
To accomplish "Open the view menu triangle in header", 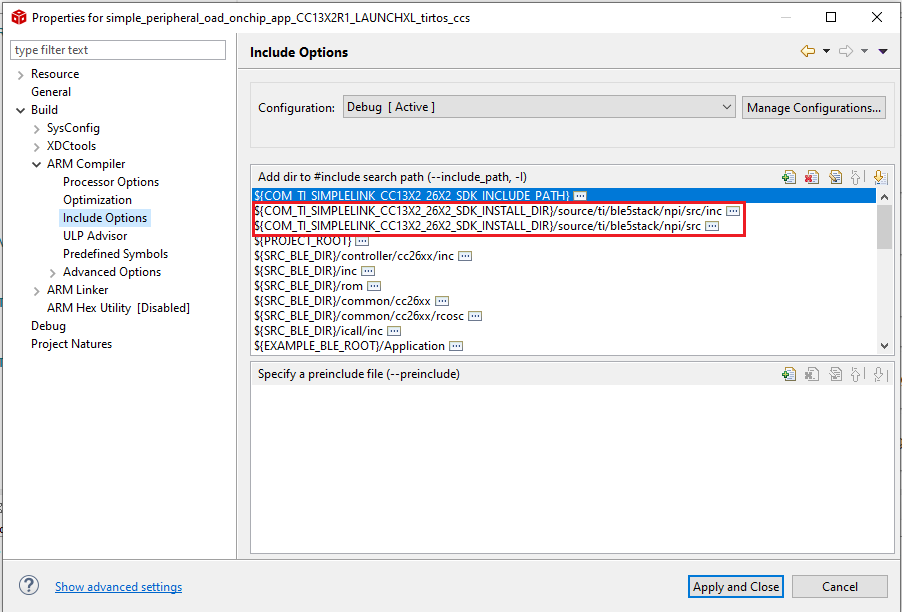I will (883, 51).
